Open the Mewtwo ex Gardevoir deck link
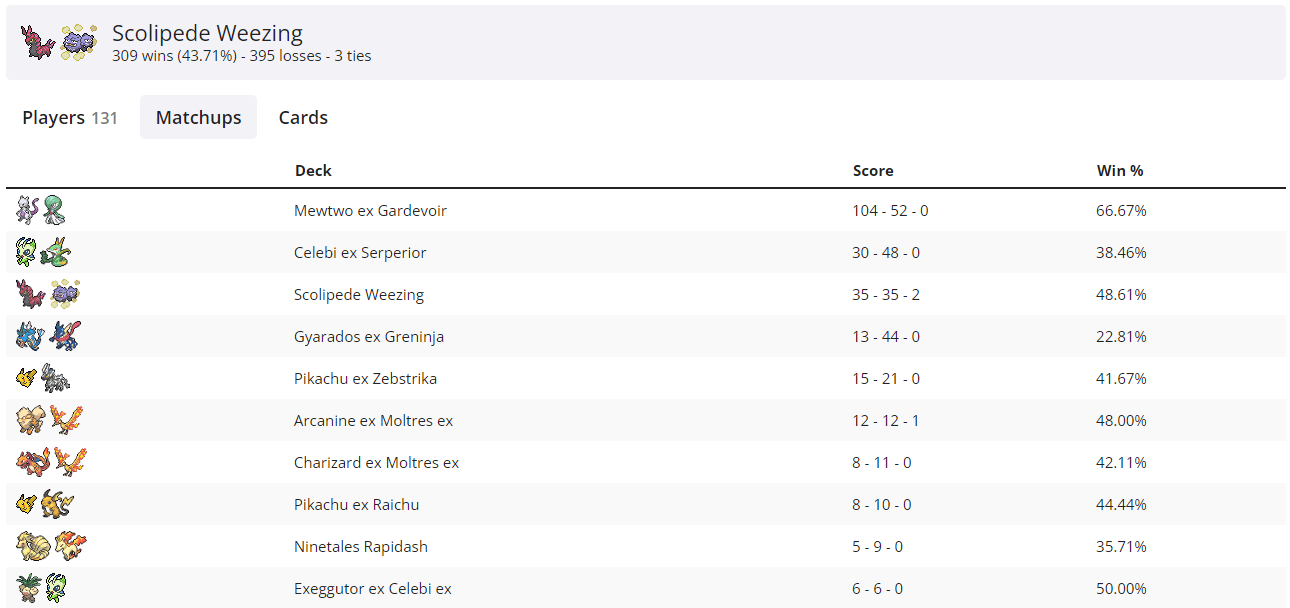 [x=370, y=211]
